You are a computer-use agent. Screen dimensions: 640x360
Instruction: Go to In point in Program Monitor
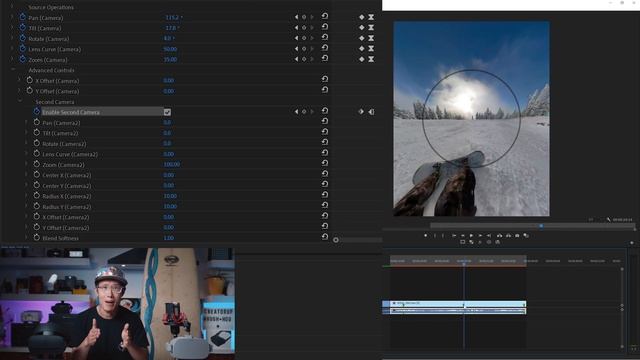[453, 236]
